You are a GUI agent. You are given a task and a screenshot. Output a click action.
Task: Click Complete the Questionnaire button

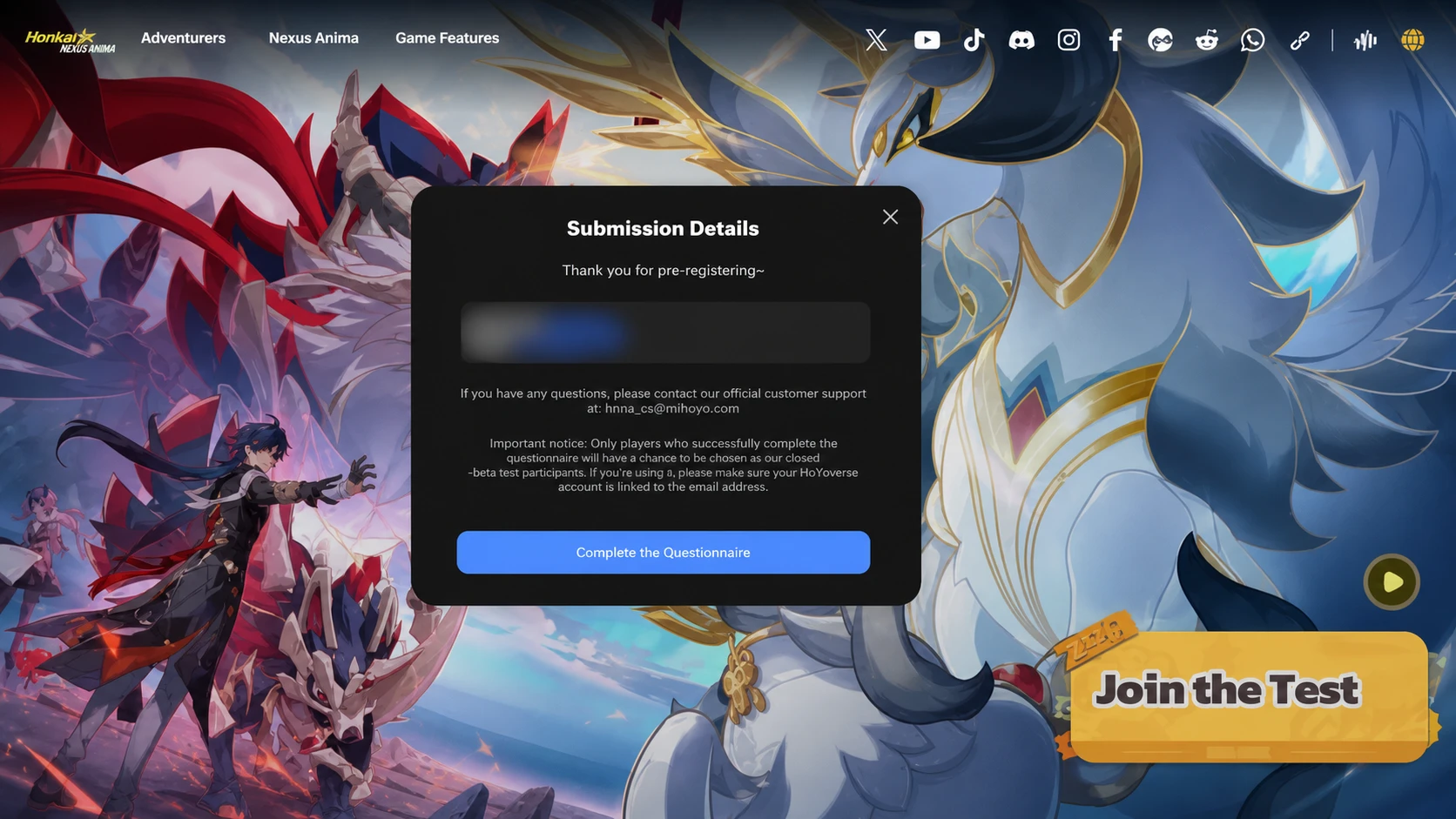coord(664,553)
